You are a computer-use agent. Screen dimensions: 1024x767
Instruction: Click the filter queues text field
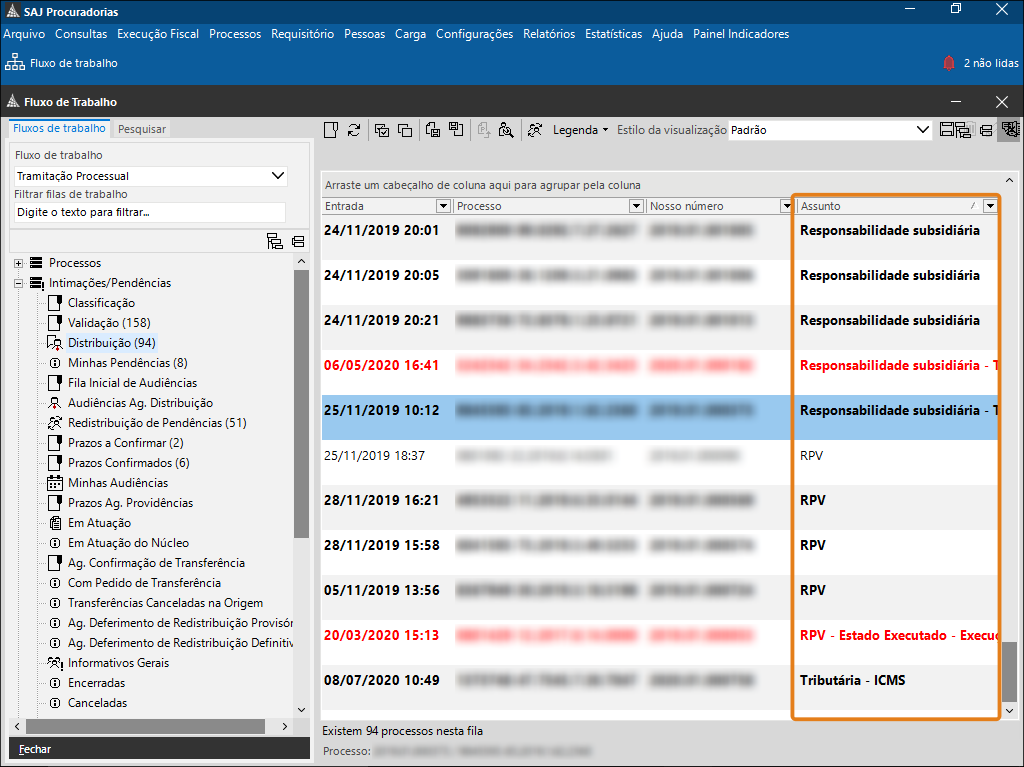pyautogui.click(x=150, y=212)
